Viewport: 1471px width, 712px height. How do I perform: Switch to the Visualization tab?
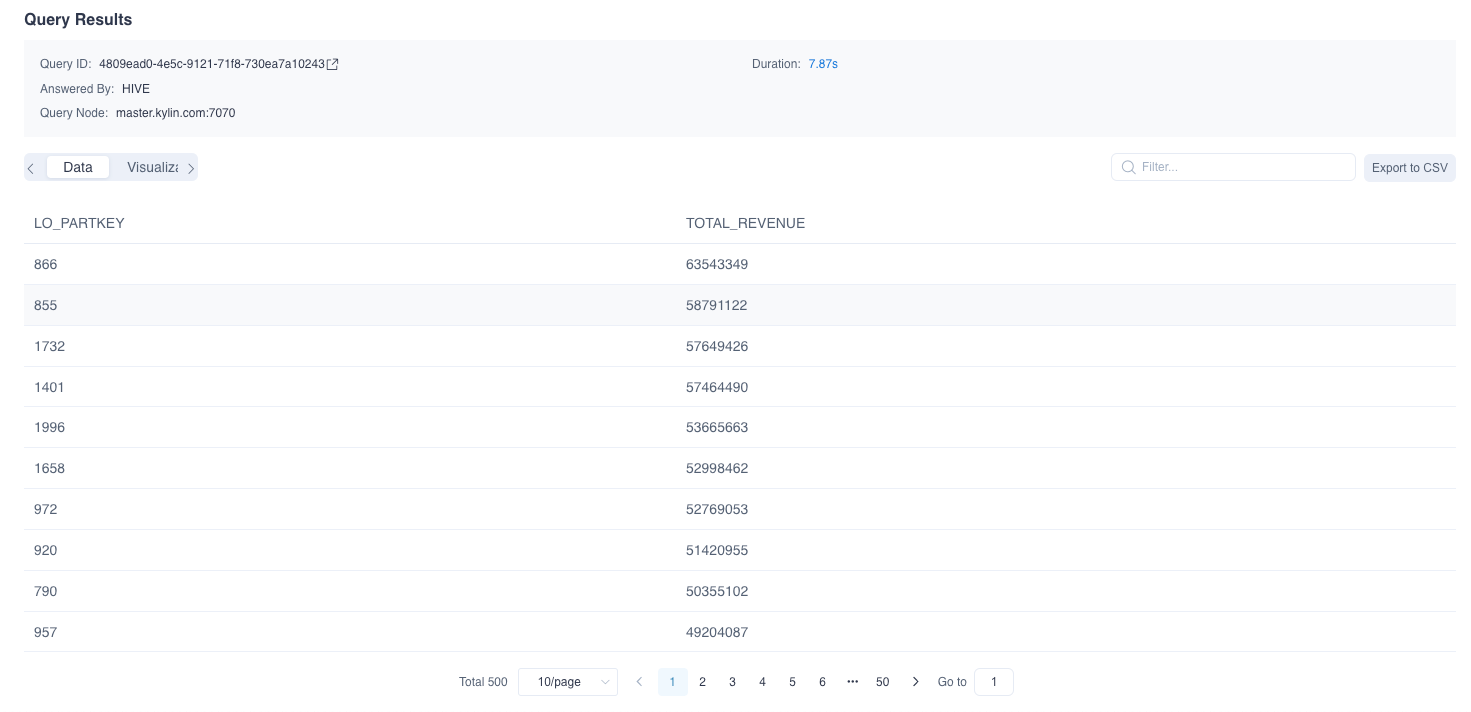[152, 167]
